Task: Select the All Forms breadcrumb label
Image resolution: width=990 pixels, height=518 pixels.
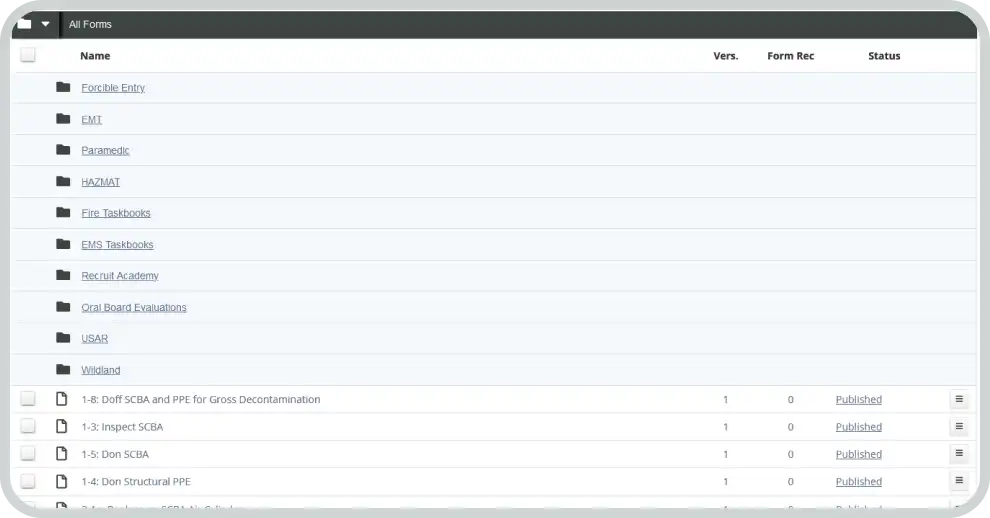Action: pyautogui.click(x=90, y=24)
